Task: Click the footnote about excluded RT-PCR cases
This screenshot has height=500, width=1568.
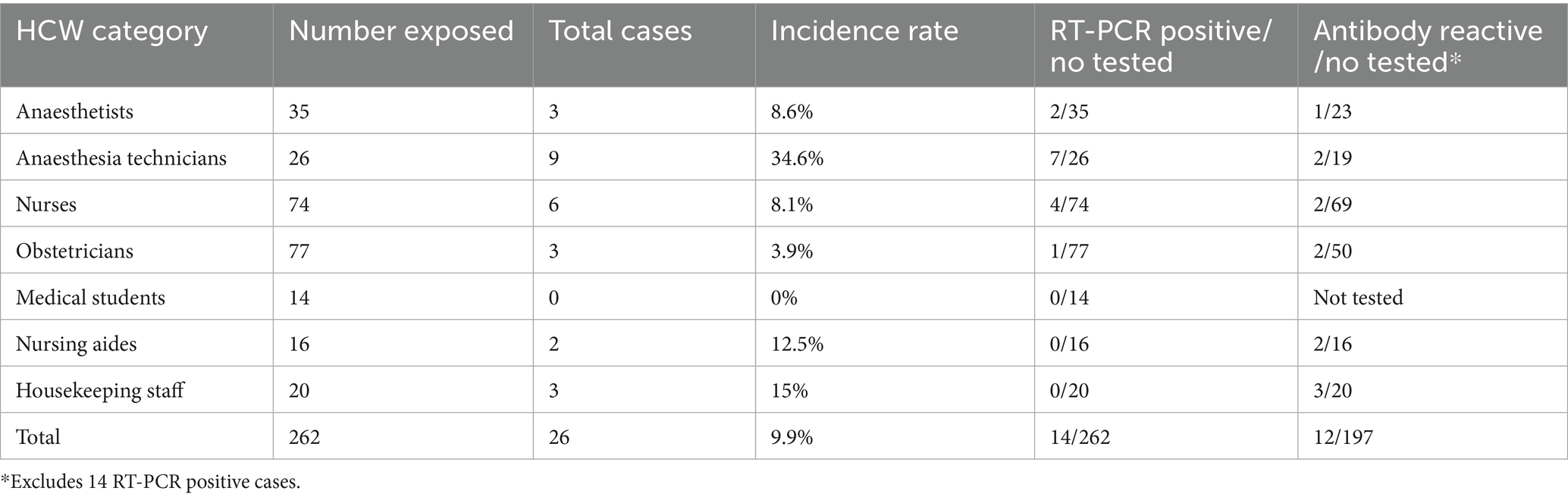Action: [150, 482]
